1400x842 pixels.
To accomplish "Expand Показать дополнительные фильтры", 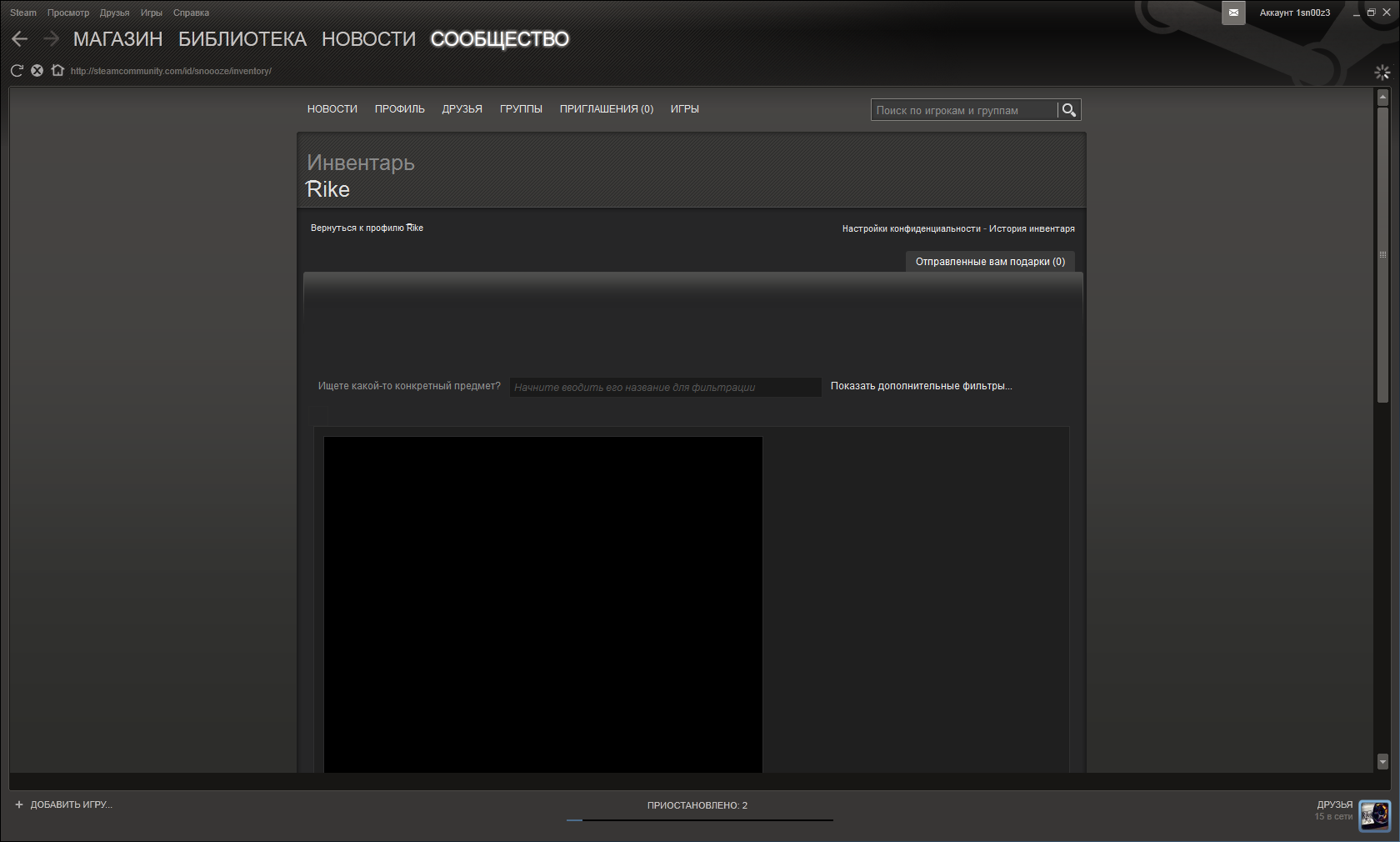I will pos(921,386).
